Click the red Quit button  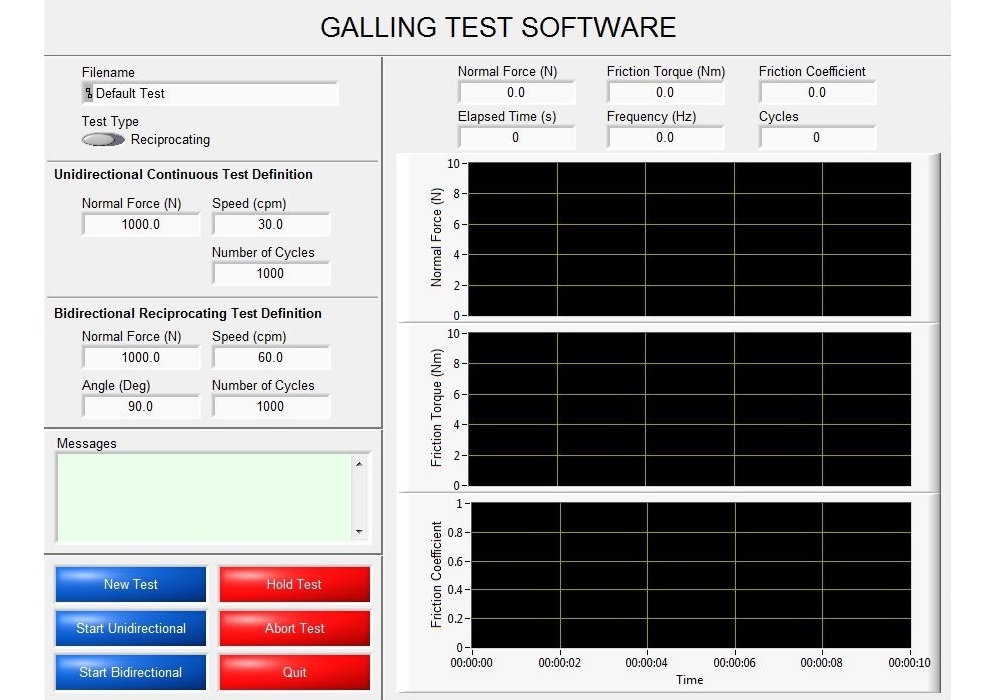pos(295,672)
